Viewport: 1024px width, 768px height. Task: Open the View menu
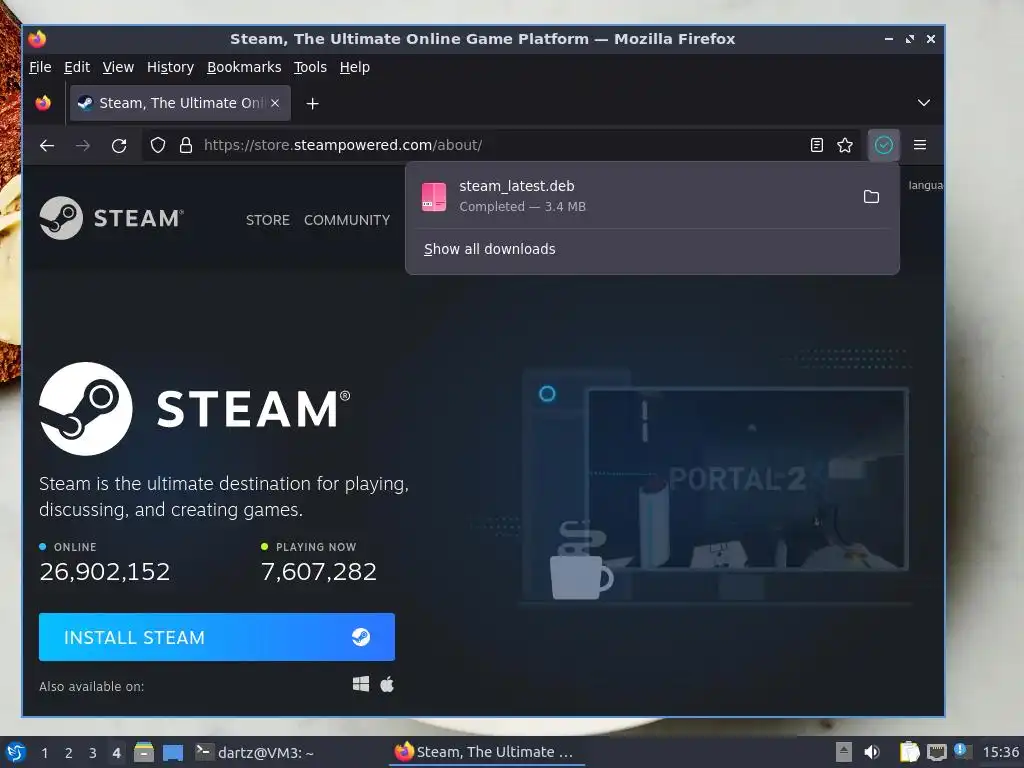coord(118,67)
